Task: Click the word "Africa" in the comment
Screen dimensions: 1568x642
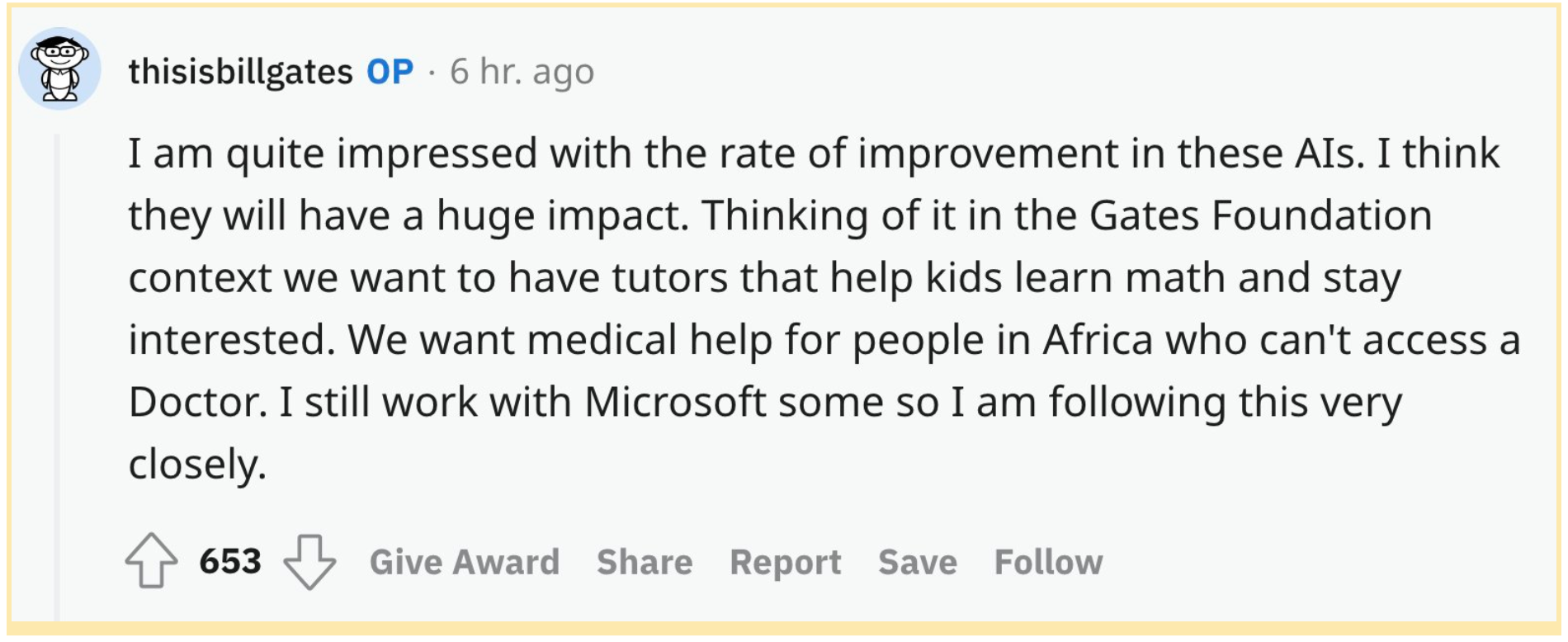Action: [1097, 340]
